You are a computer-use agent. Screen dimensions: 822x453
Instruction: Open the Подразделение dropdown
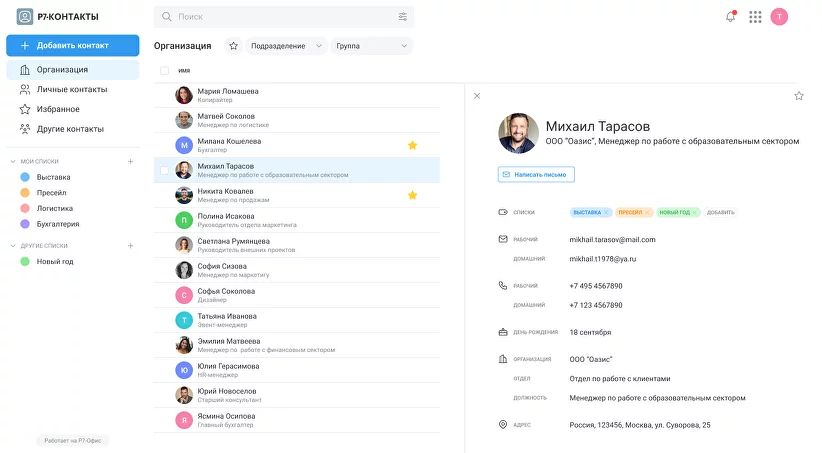pyautogui.click(x=287, y=46)
